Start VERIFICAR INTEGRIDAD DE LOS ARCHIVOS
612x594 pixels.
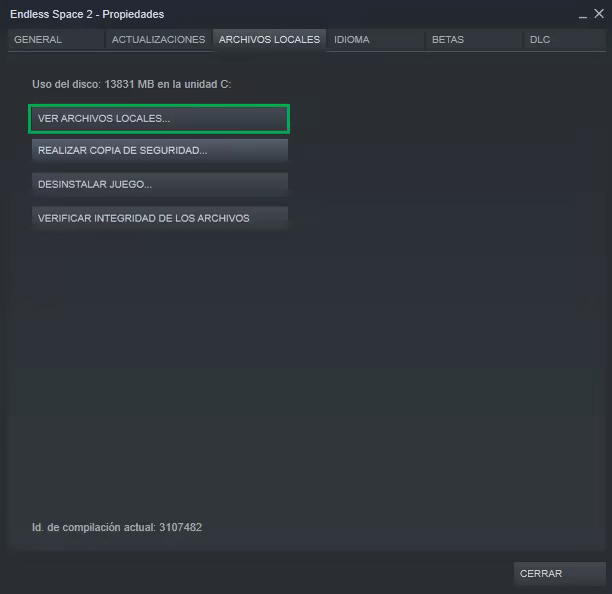[x=159, y=218]
